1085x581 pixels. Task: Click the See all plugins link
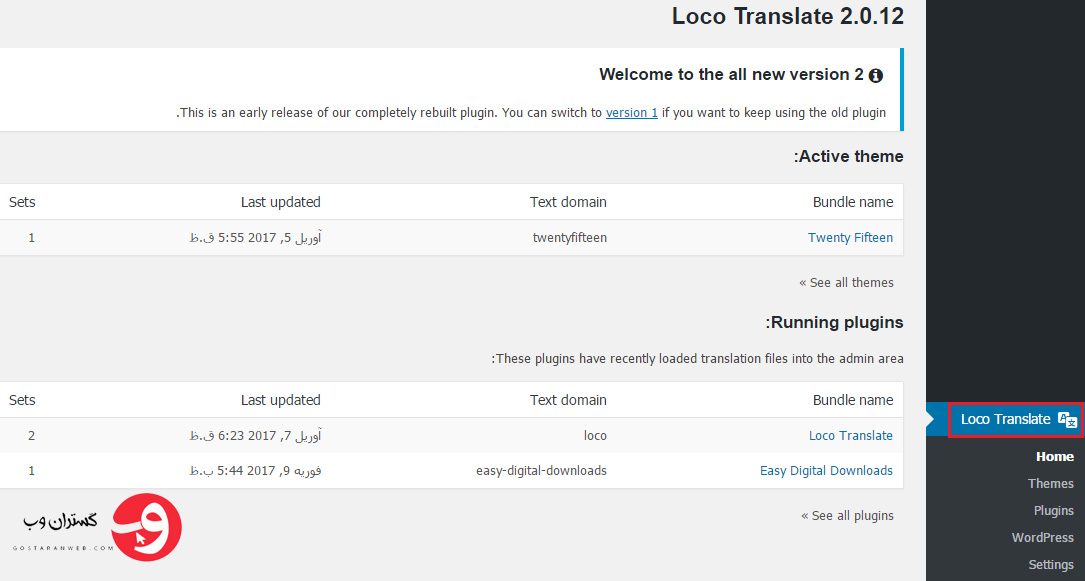point(848,515)
